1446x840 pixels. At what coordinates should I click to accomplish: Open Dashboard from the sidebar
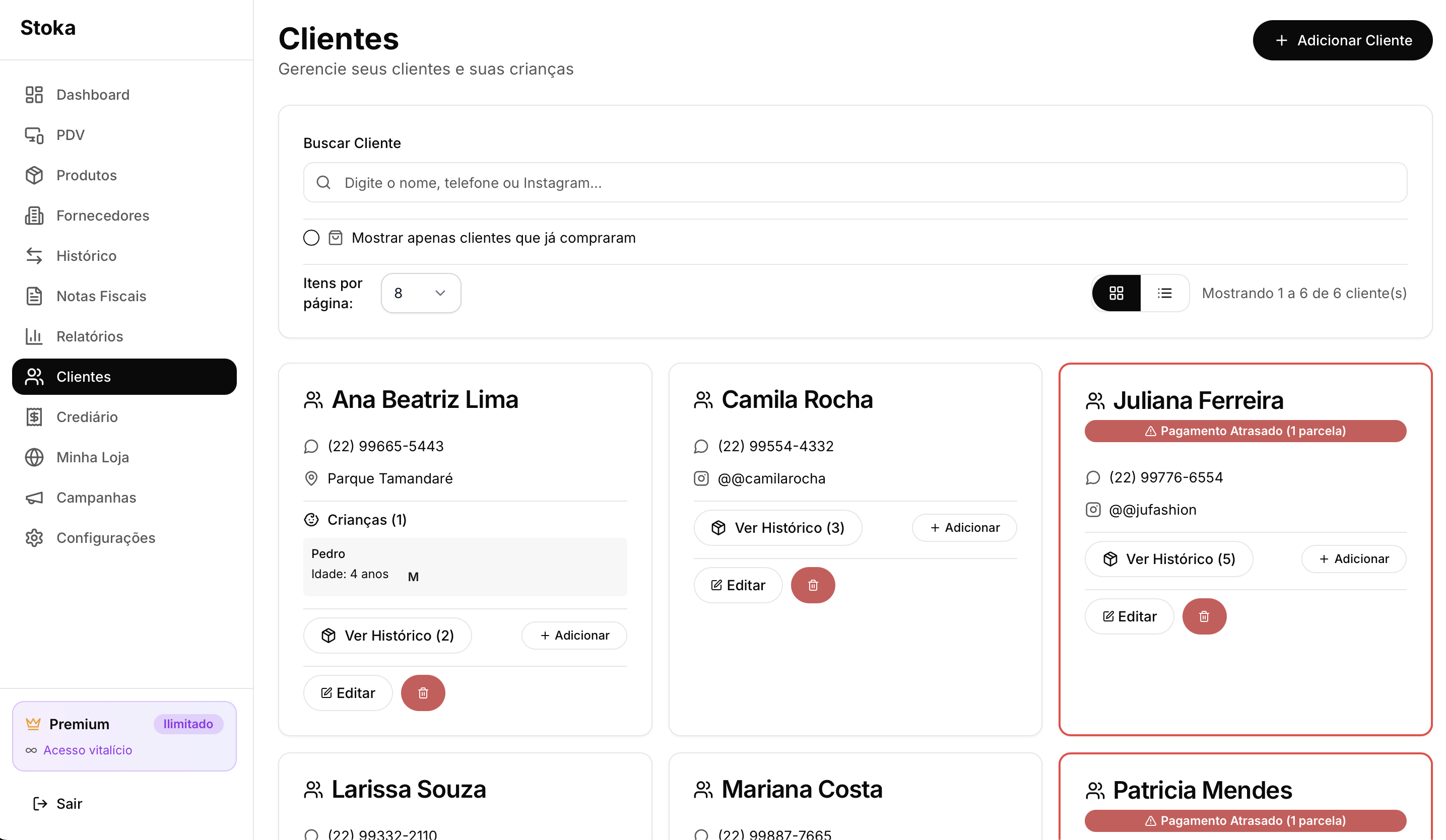point(124,95)
